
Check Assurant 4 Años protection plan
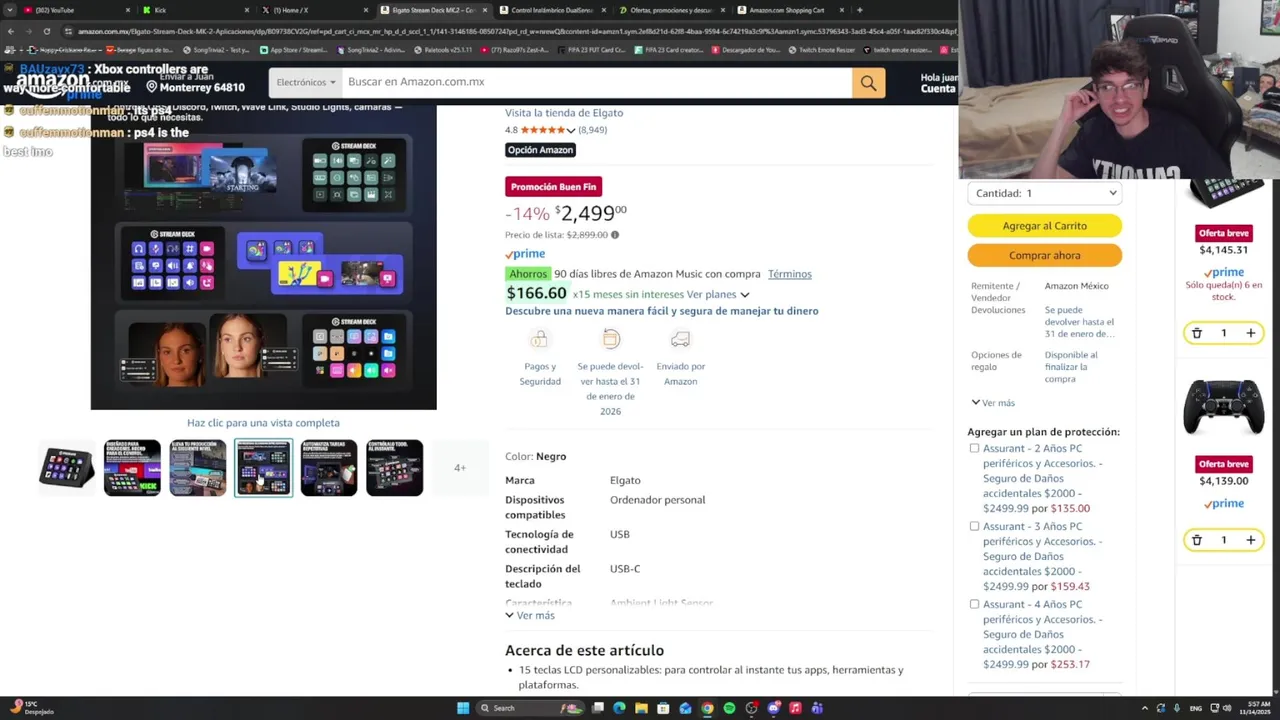click(974, 605)
